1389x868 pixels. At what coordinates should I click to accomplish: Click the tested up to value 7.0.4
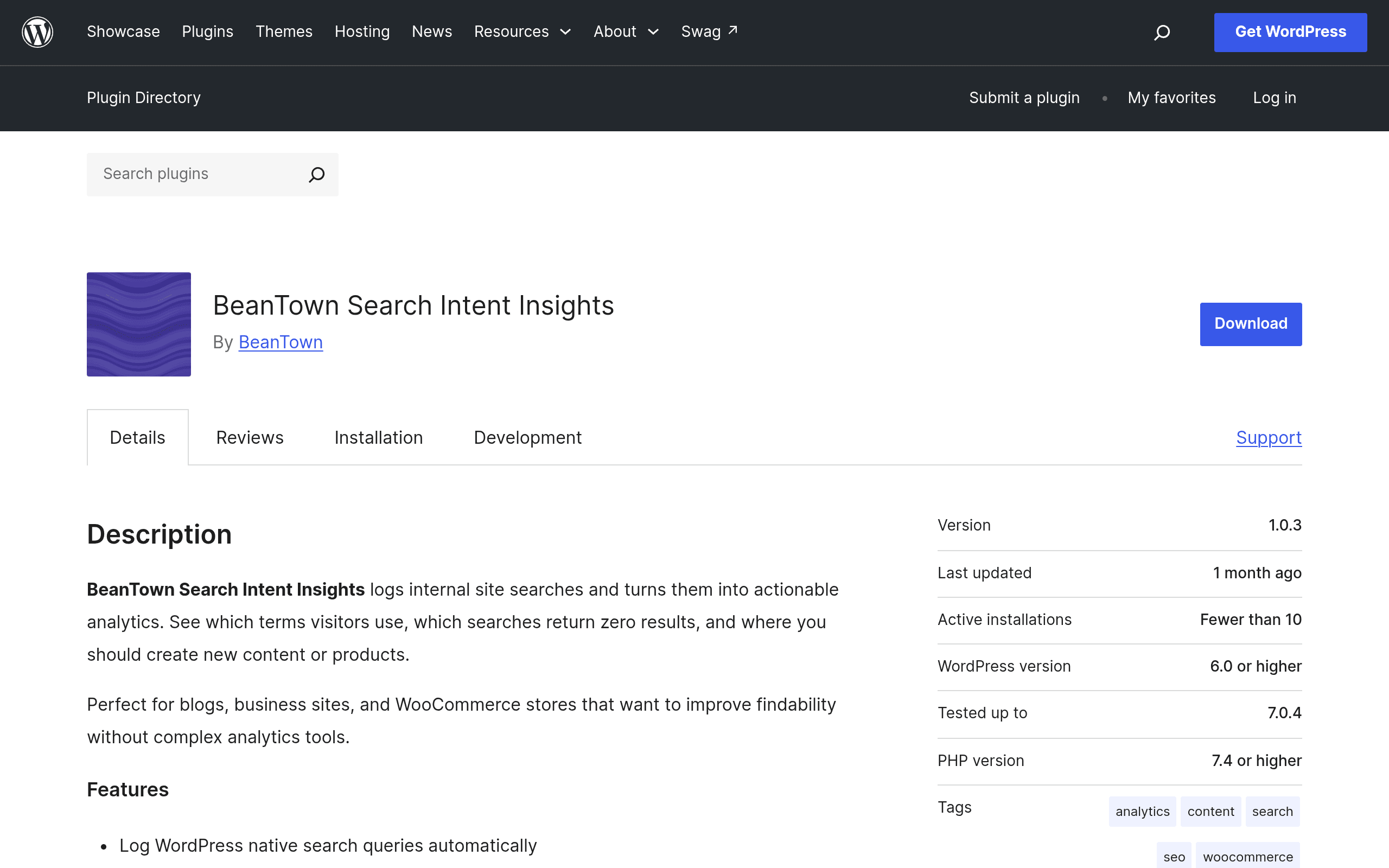tap(1284, 713)
